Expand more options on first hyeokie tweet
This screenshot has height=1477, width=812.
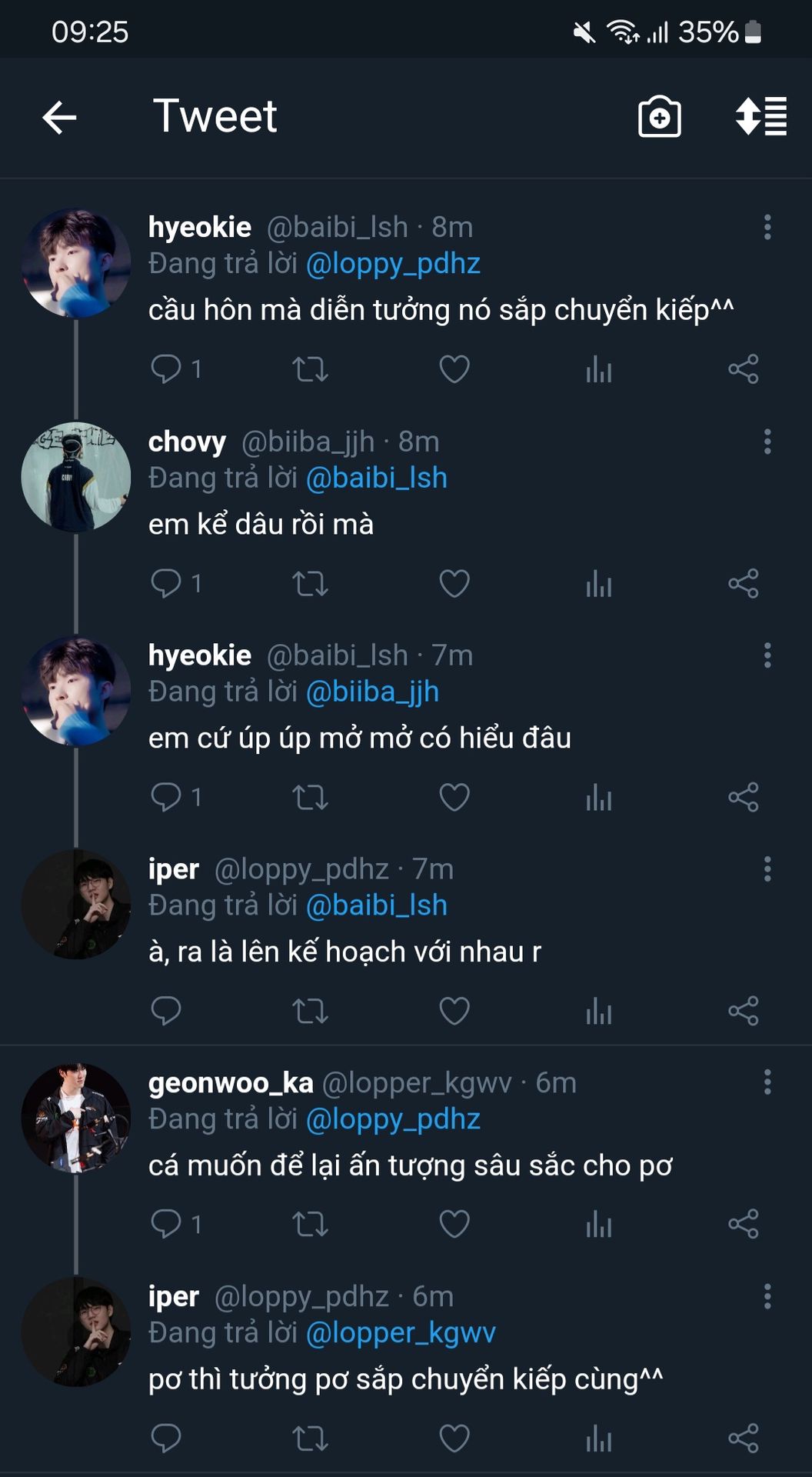click(x=767, y=228)
